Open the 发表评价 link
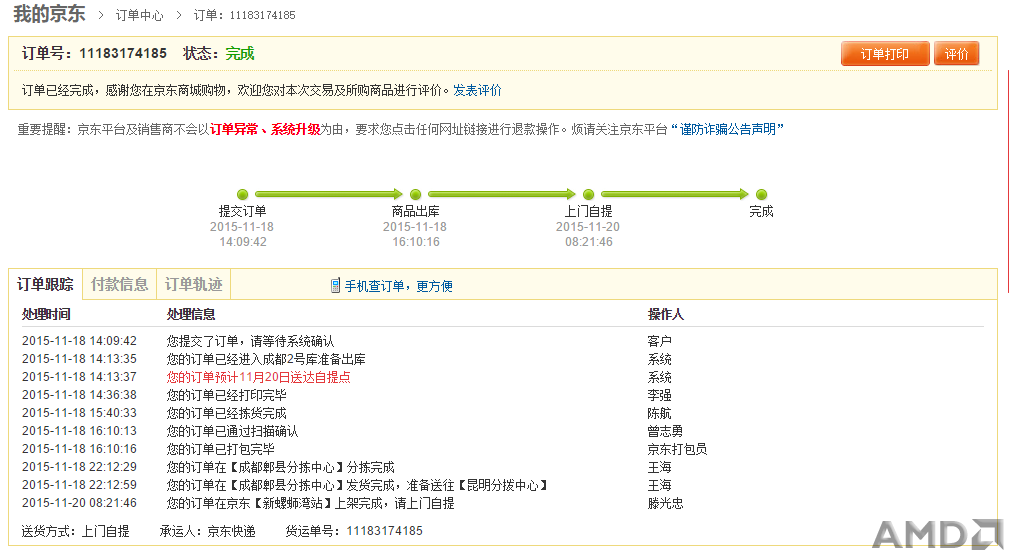This screenshot has height=555, width=1009. (x=477, y=90)
